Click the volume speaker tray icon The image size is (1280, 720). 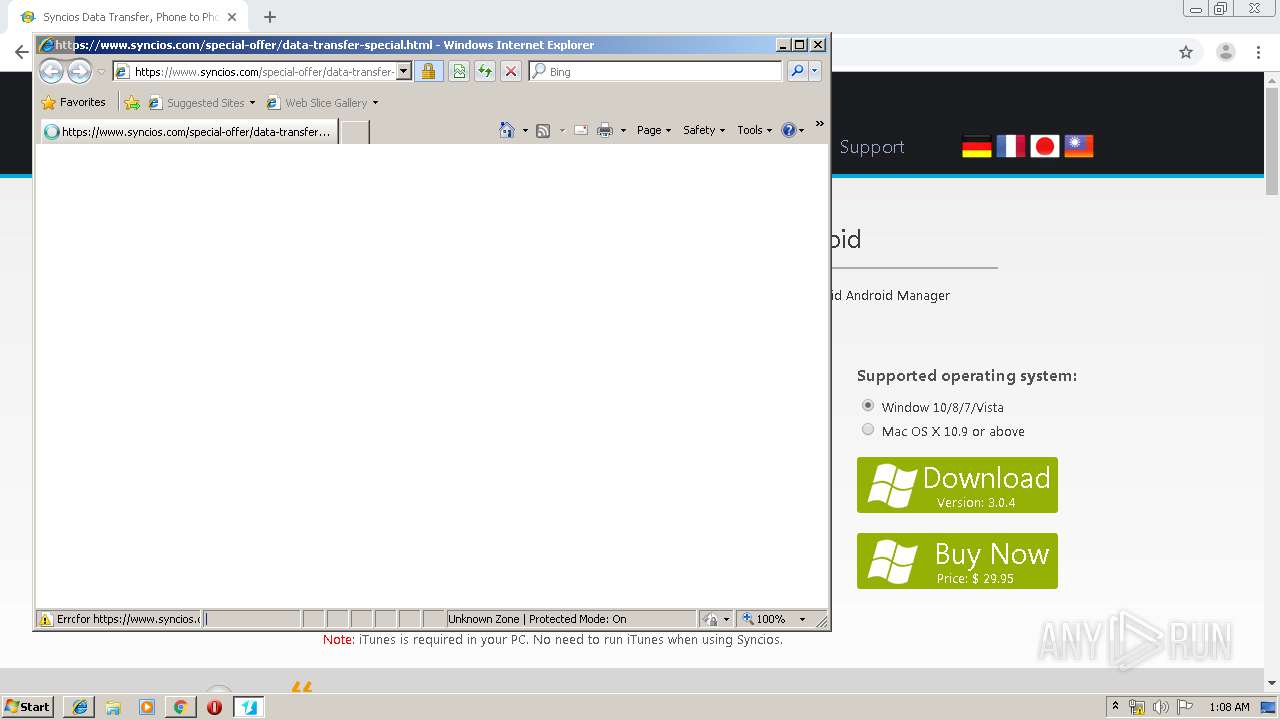1160,707
